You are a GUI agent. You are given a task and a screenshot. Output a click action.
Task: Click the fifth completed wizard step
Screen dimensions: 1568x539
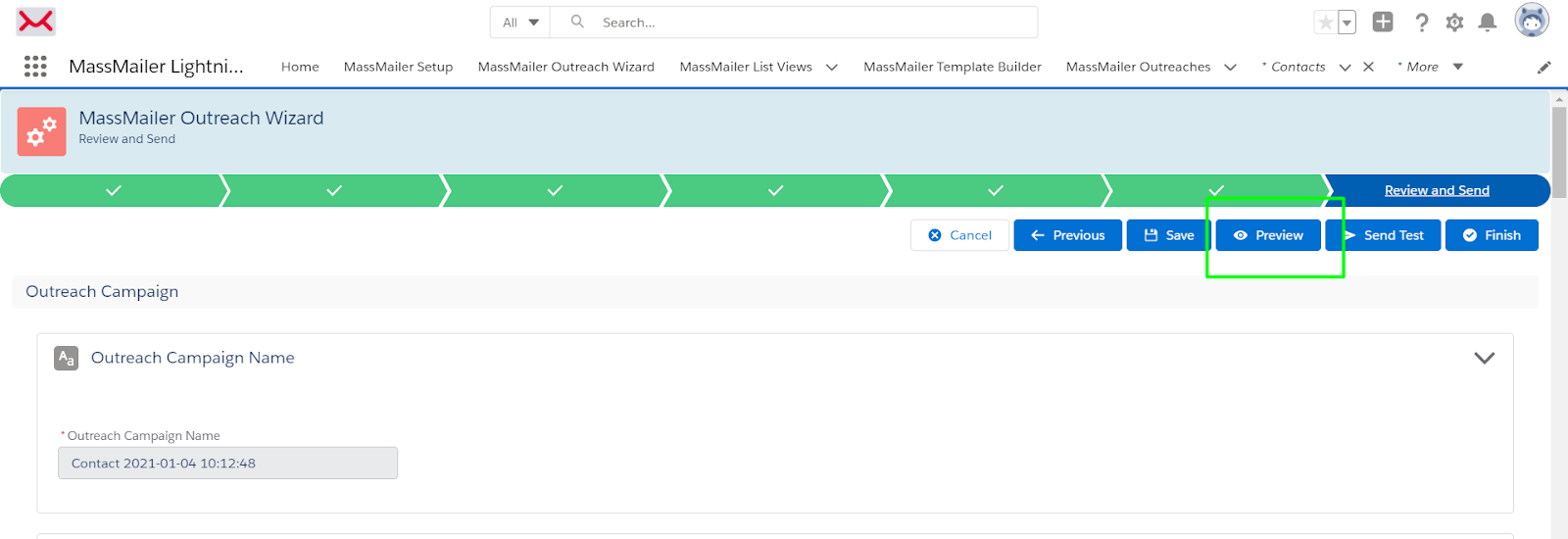click(996, 190)
